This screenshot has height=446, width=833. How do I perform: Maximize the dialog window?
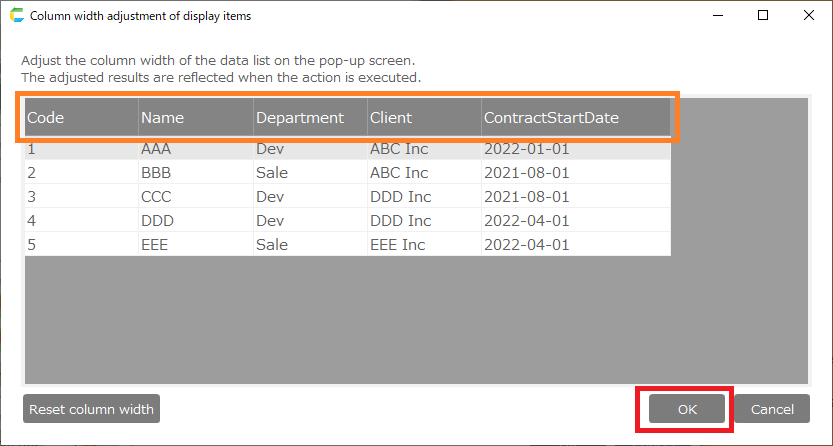[x=763, y=16]
